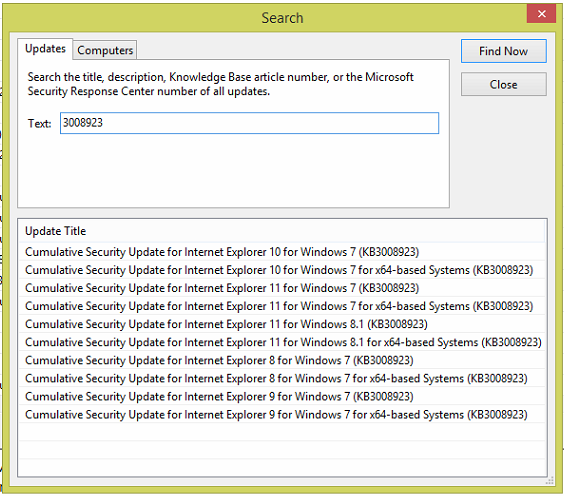Click the resize grip of Search dialog

[x=550, y=481]
